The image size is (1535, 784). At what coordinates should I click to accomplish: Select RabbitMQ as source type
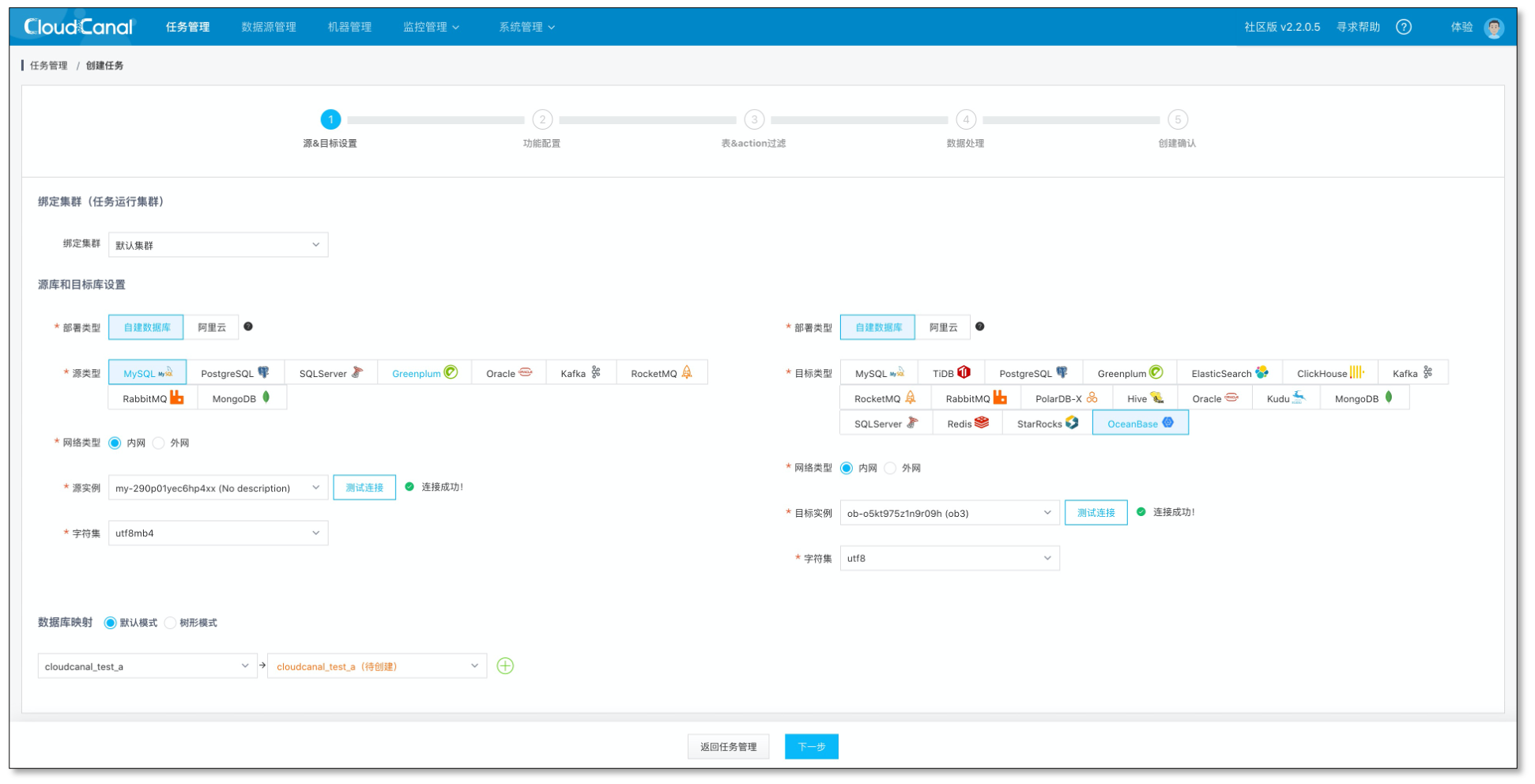point(153,398)
